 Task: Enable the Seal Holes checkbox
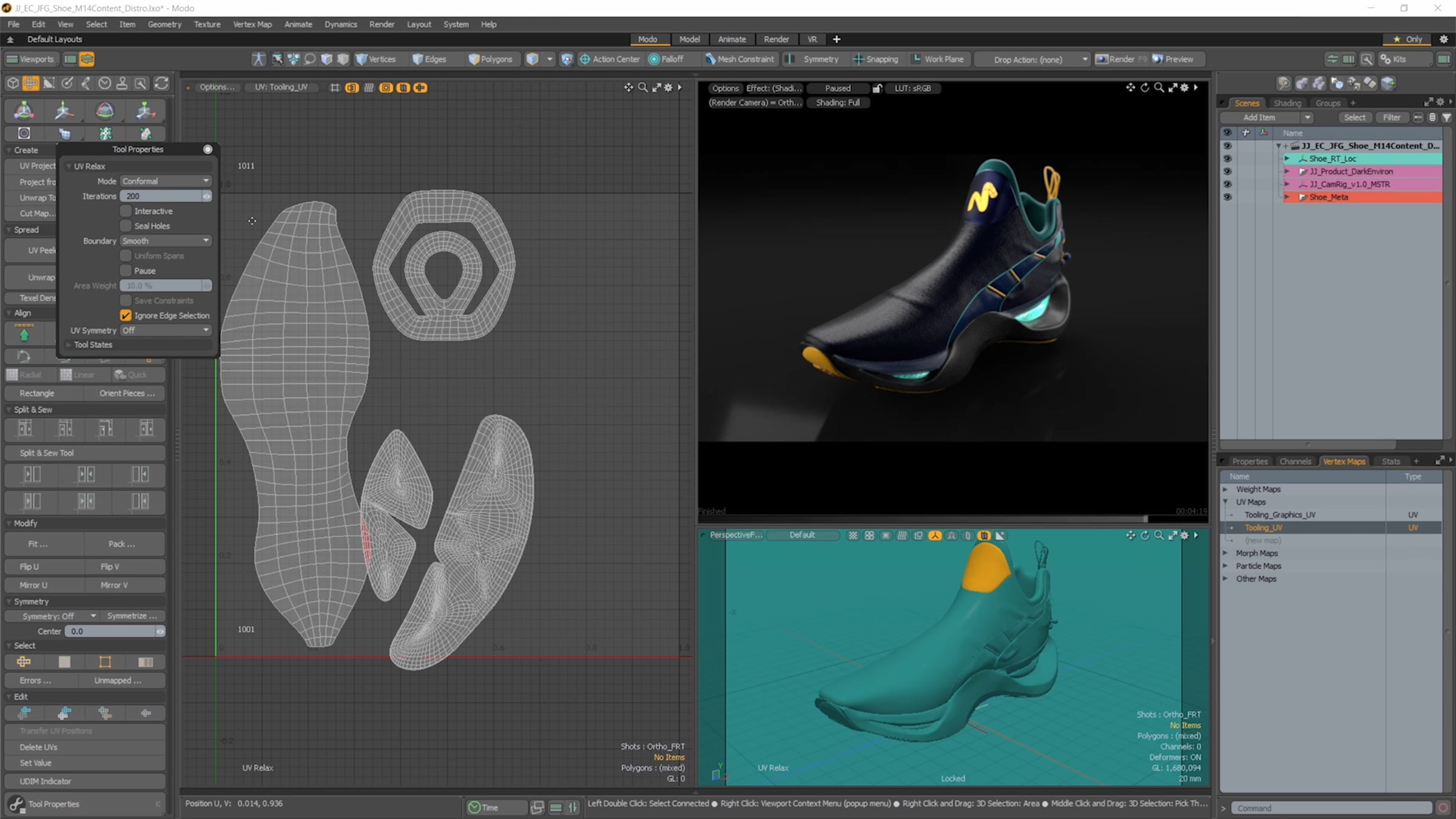[x=126, y=226]
